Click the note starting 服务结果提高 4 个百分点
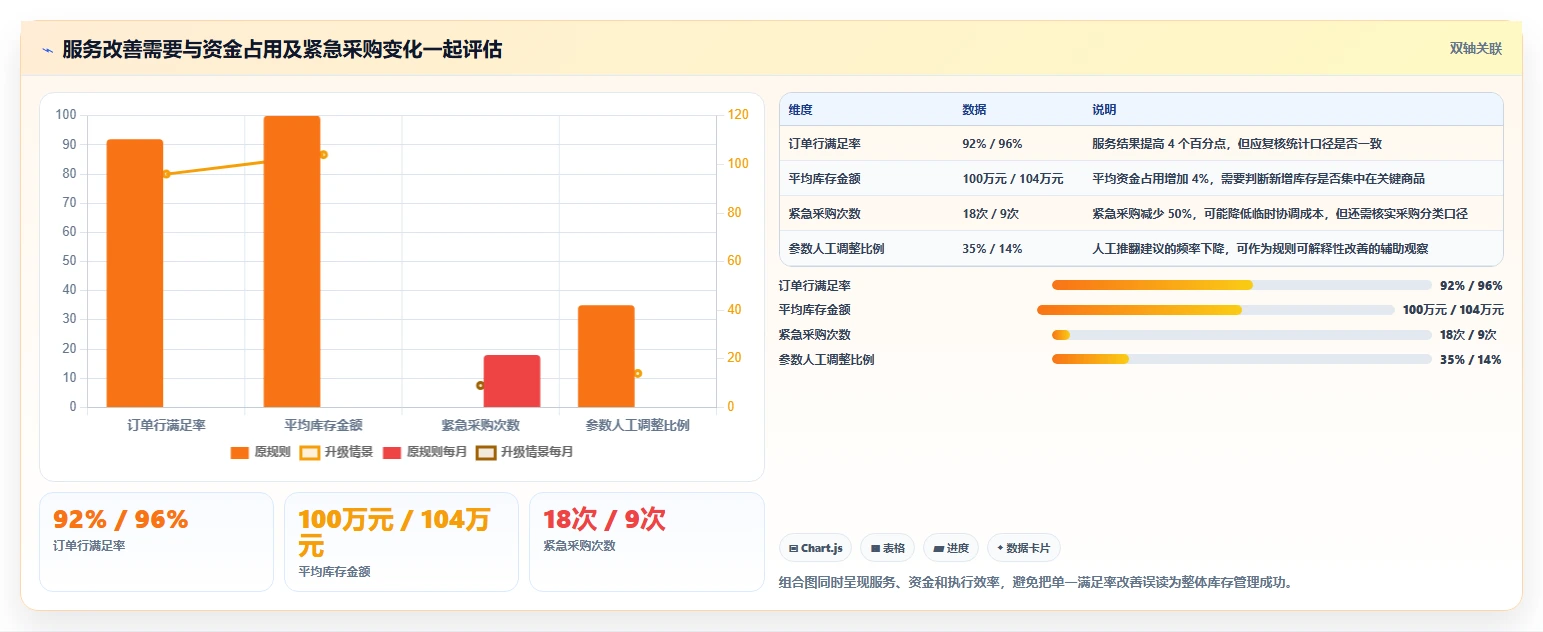The width and height of the screenshot is (1543, 632). click(1237, 144)
